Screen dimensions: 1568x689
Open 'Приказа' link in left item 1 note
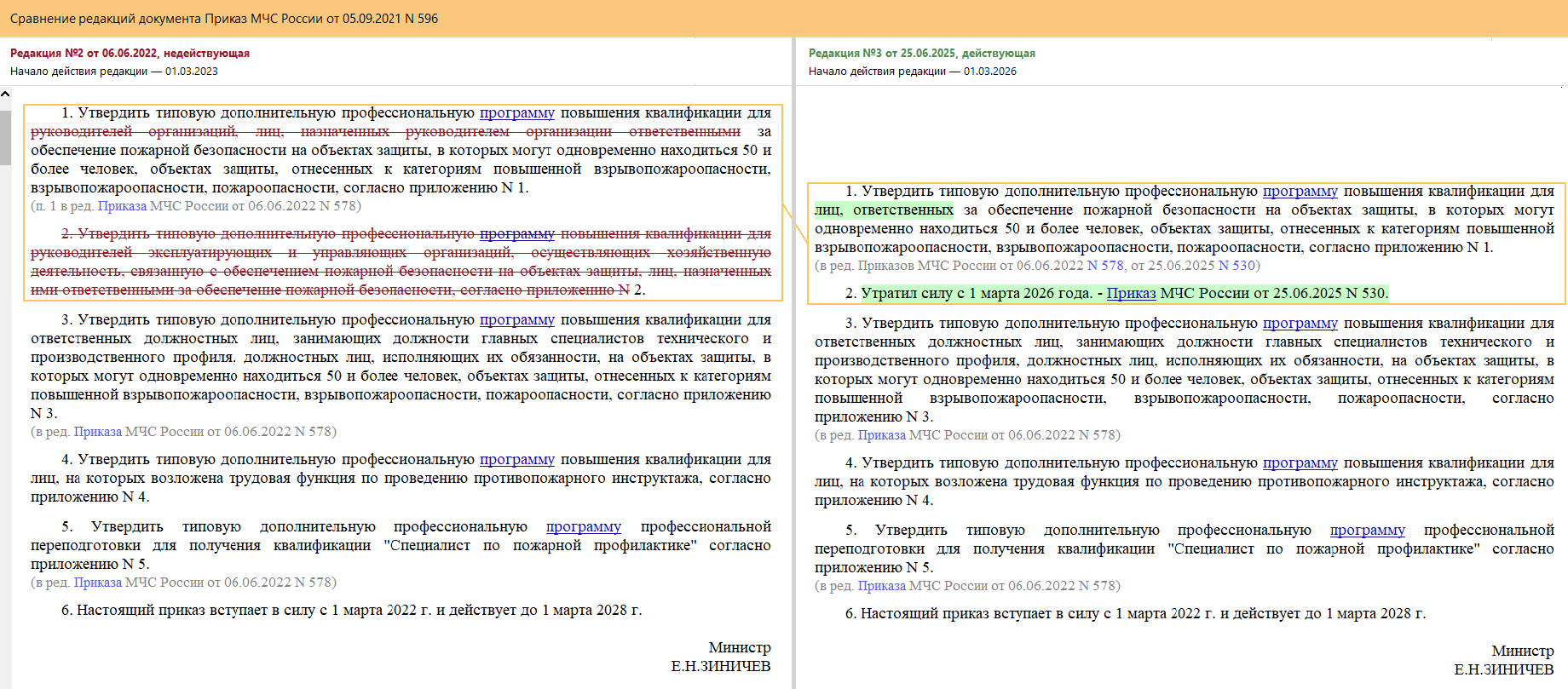coord(122,206)
